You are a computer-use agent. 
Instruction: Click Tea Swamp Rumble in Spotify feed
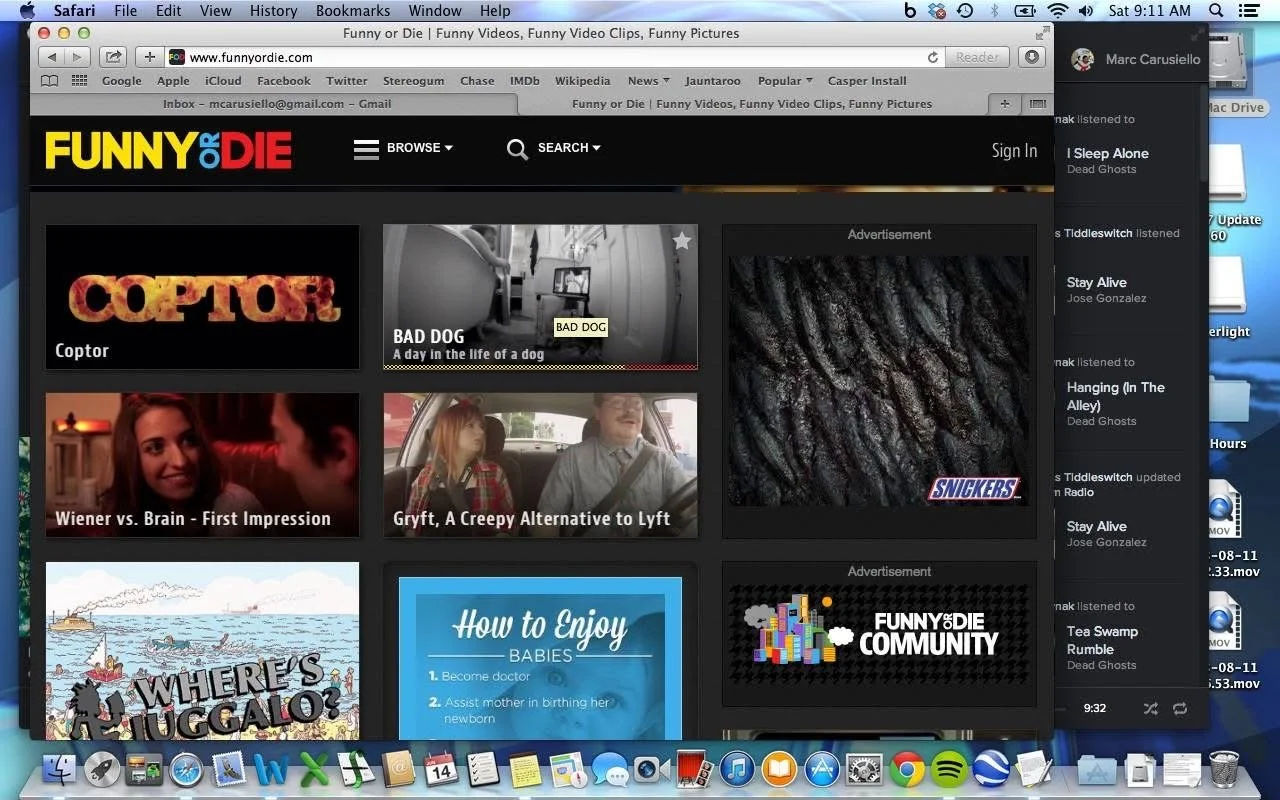1102,640
